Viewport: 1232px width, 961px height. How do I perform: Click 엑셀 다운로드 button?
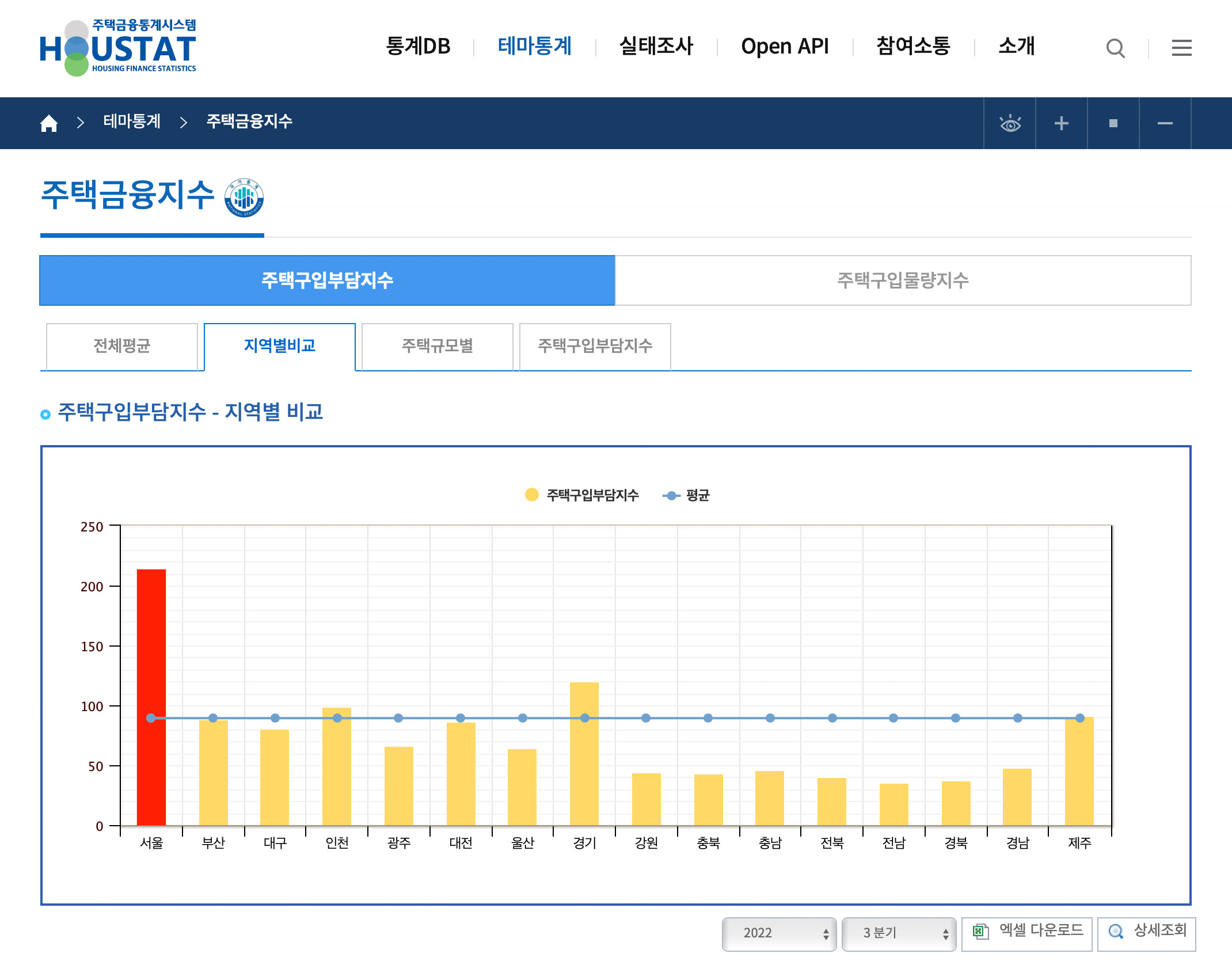click(1027, 933)
